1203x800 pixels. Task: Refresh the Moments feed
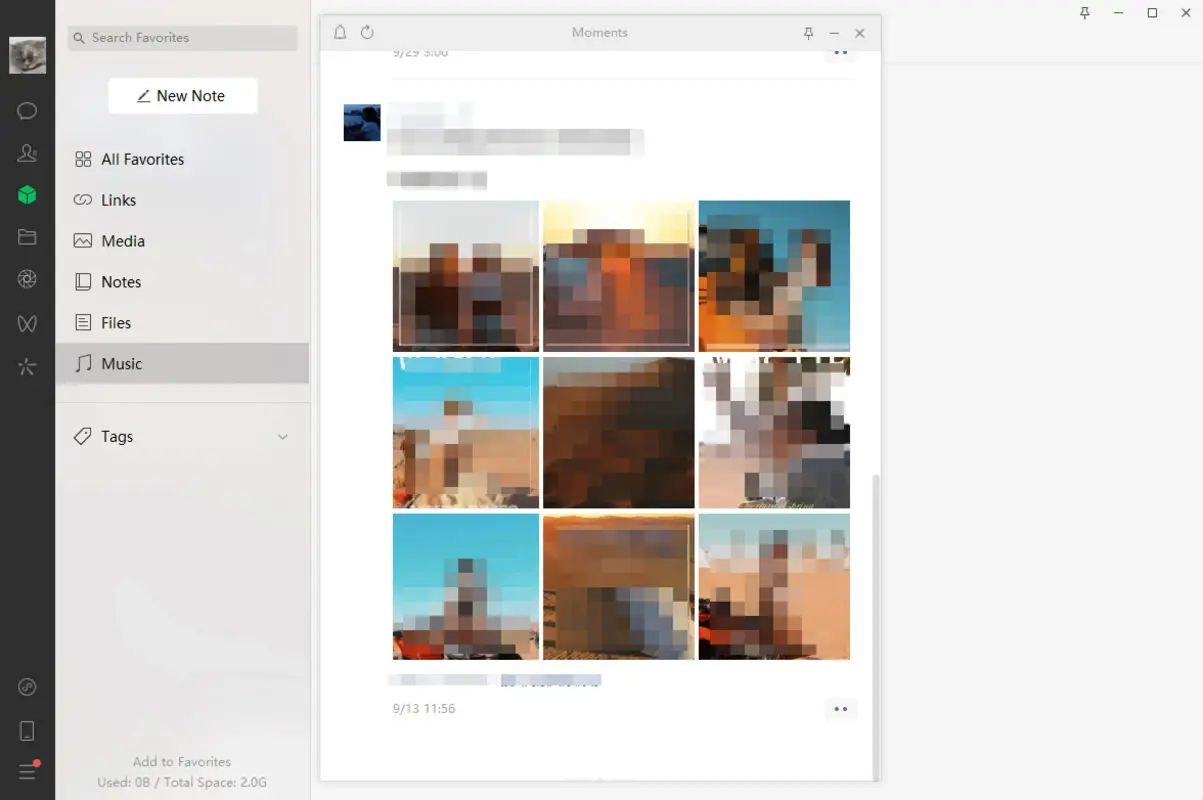coord(368,32)
